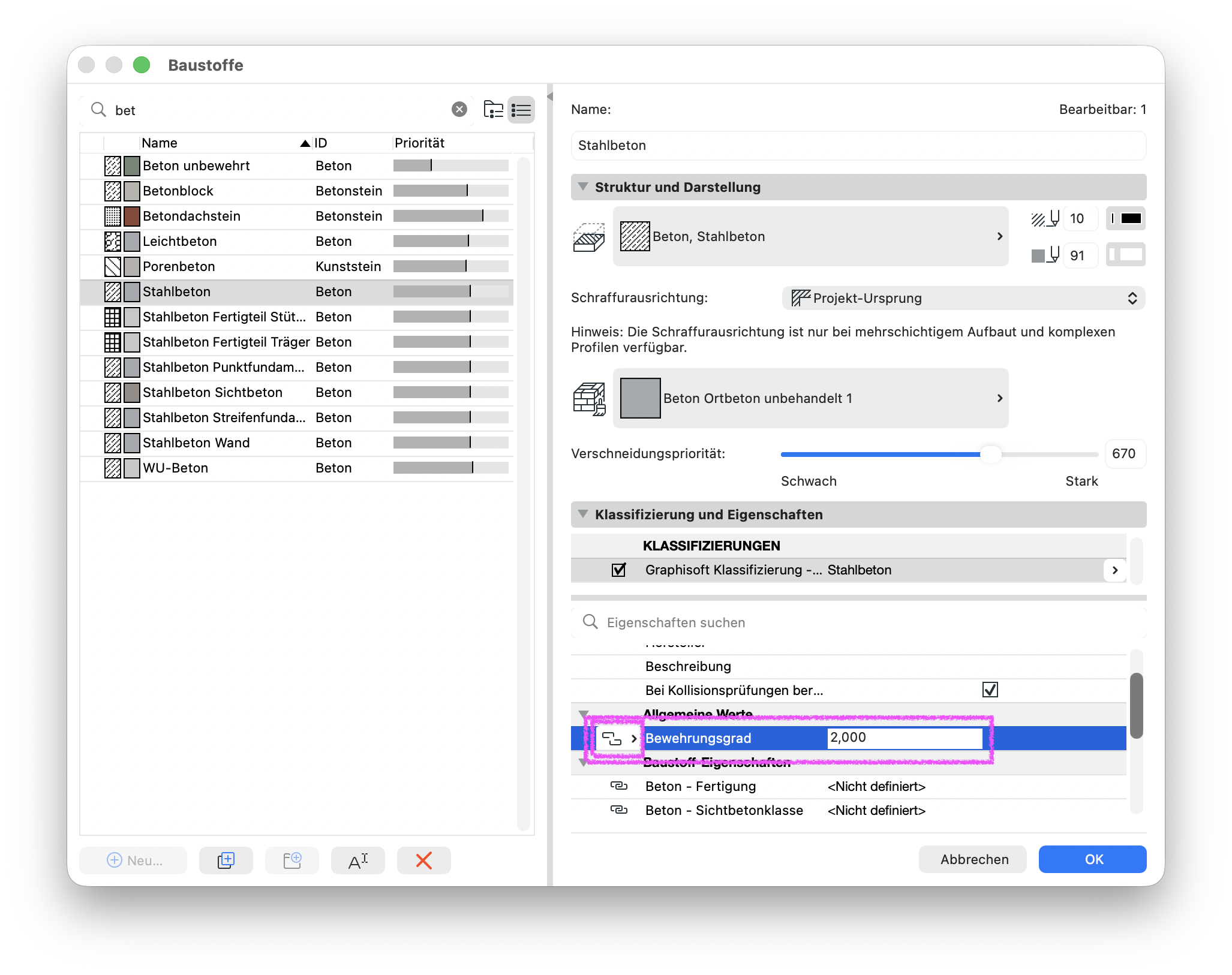Confirm with the OK button
This screenshot has width=1232, height=975.
[x=1093, y=859]
